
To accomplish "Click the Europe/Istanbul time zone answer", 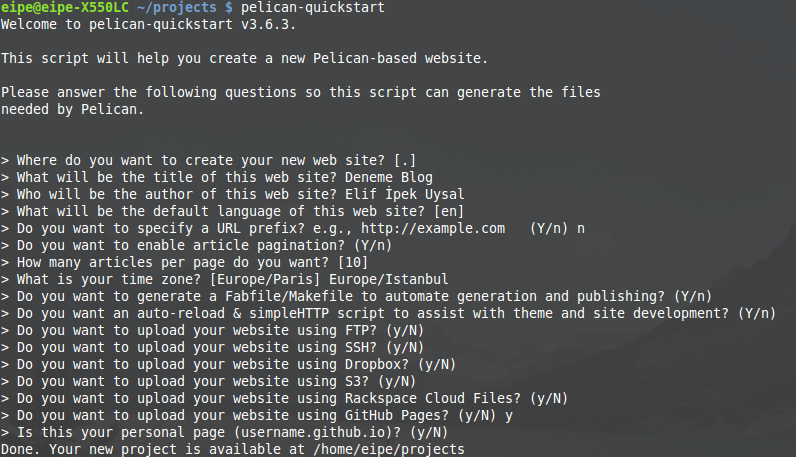I will [389, 279].
